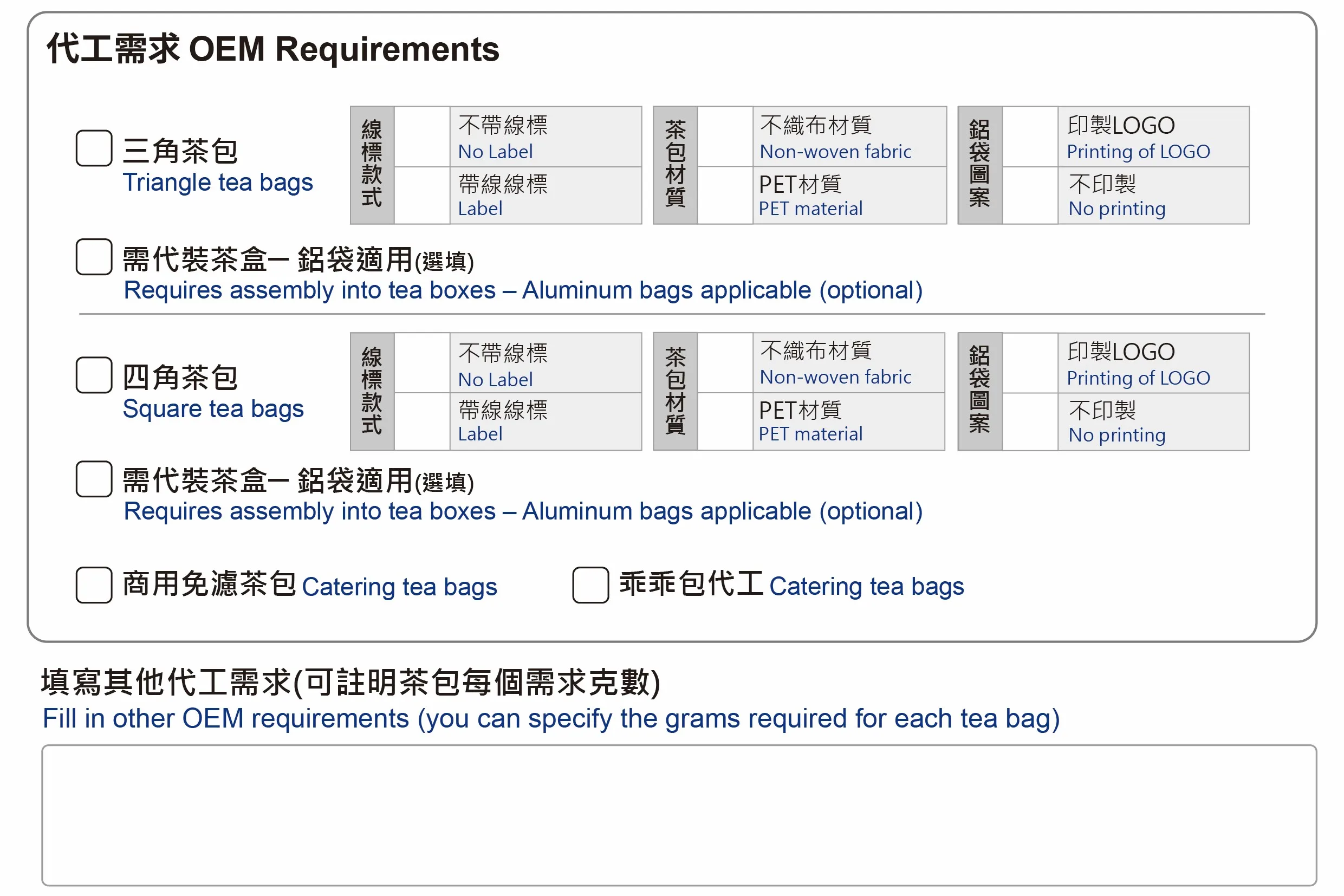Mark PET material box for square bags
This screenshot has height=896, width=1344.
coord(725,421)
